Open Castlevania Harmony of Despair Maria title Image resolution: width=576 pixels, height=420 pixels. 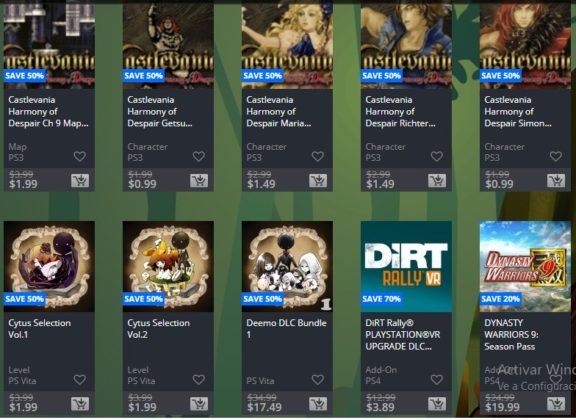click(279, 111)
